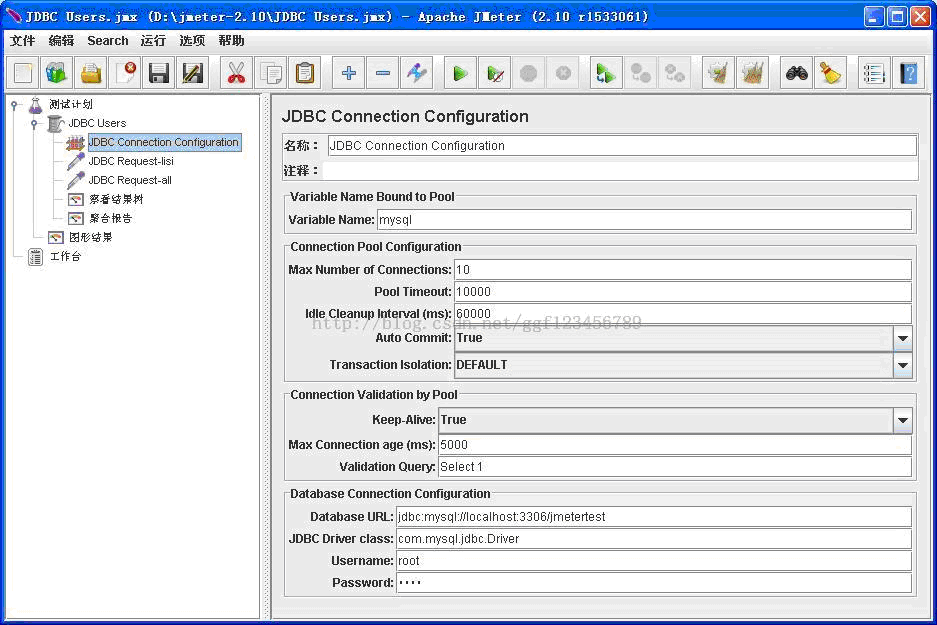Open the Keep-Alive dropdown
937x625 pixels.
coord(903,420)
